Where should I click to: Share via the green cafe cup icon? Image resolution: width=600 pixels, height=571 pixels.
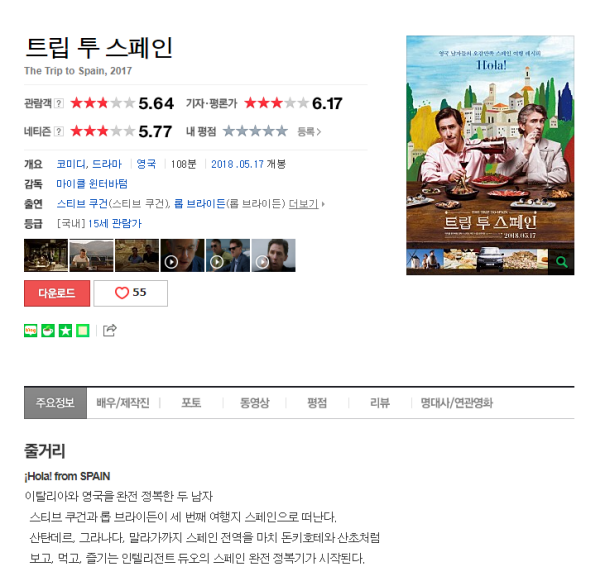pos(48,330)
